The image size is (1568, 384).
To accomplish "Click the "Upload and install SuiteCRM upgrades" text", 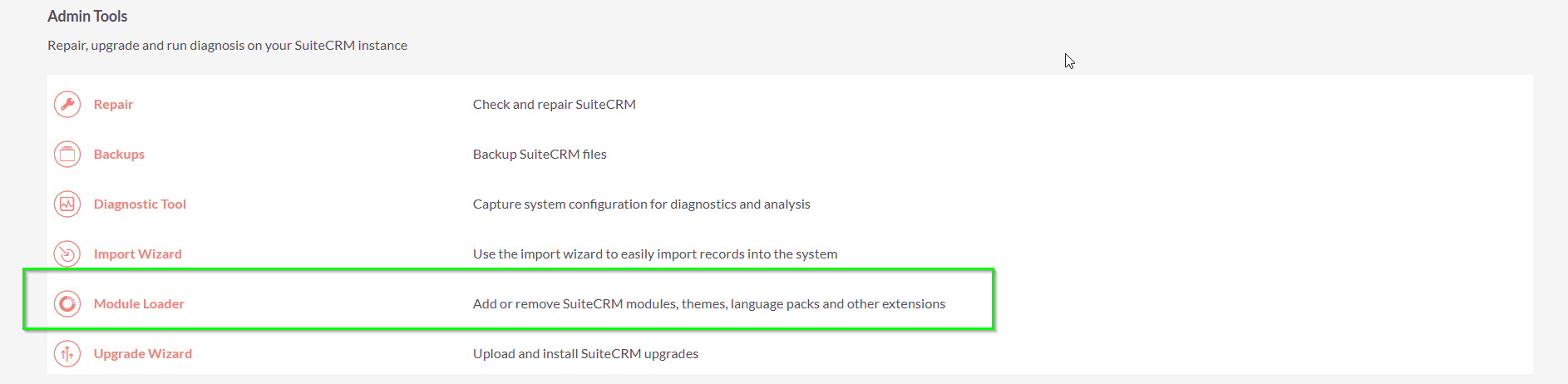I will [x=585, y=354].
